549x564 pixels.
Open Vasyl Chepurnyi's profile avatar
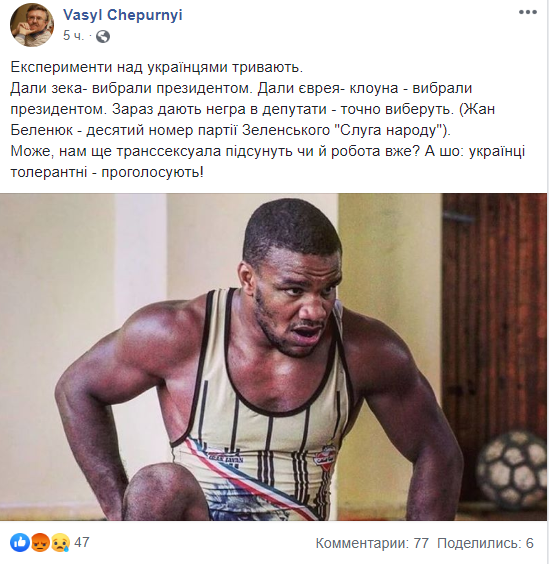[x=32, y=25]
